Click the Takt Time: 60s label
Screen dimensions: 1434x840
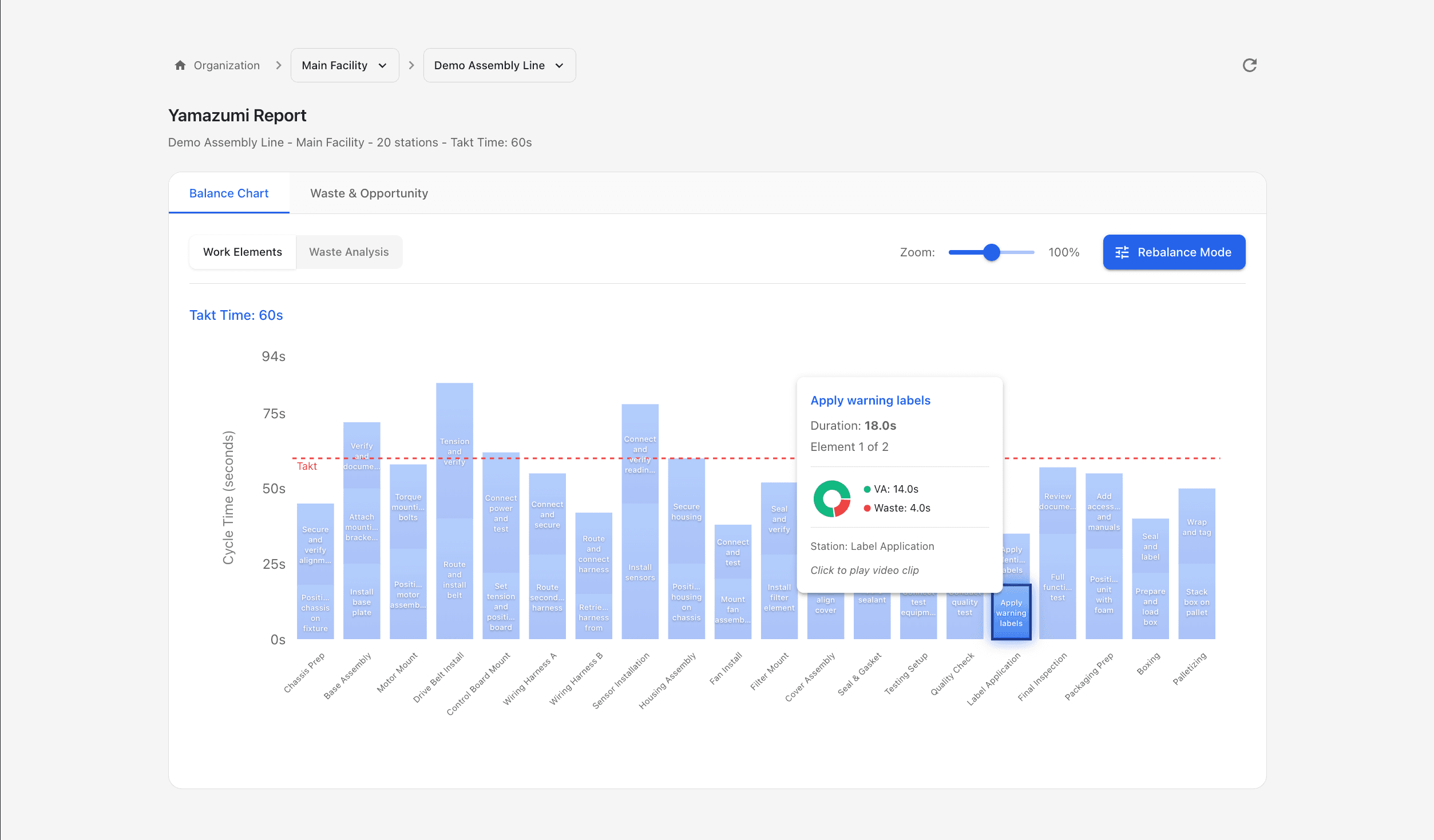236,315
